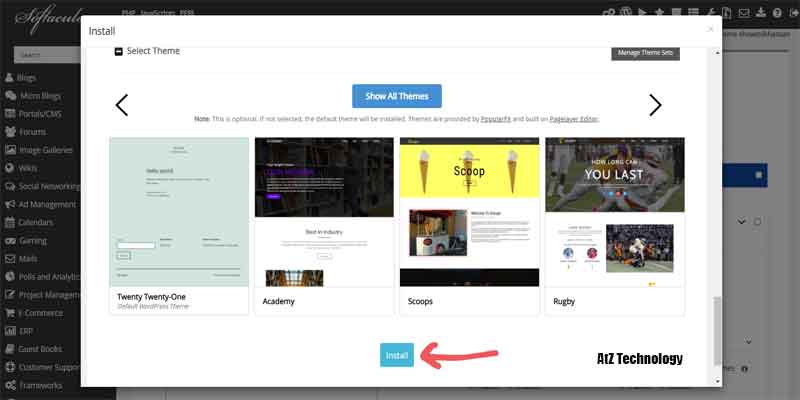Open the email settings icon in top toolbar

pos(744,13)
